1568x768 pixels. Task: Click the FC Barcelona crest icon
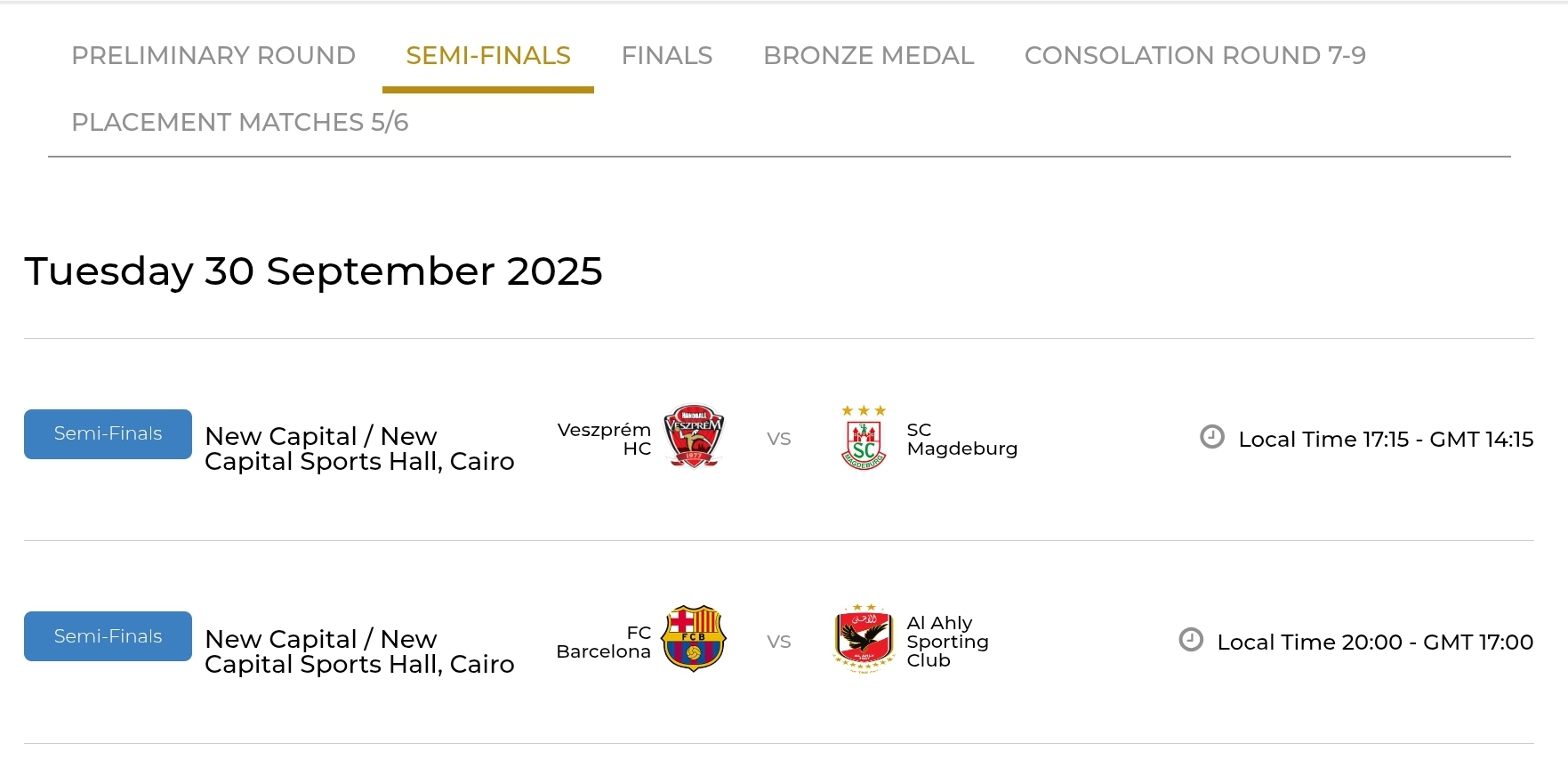point(694,639)
